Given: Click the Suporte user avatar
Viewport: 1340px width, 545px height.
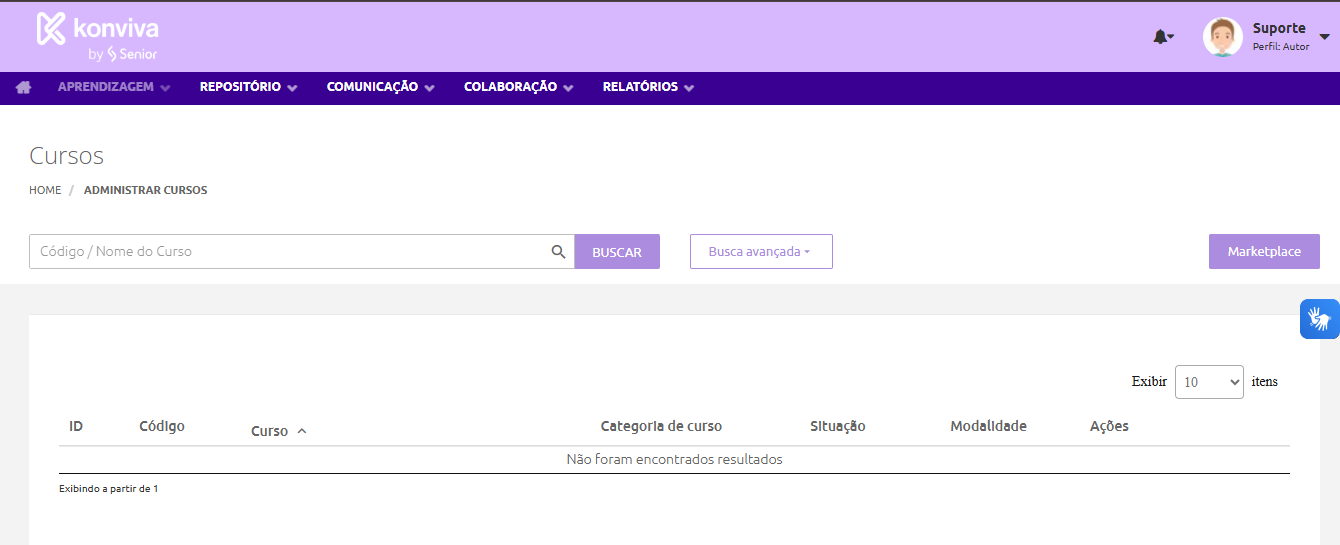Looking at the screenshot, I should coord(1222,37).
